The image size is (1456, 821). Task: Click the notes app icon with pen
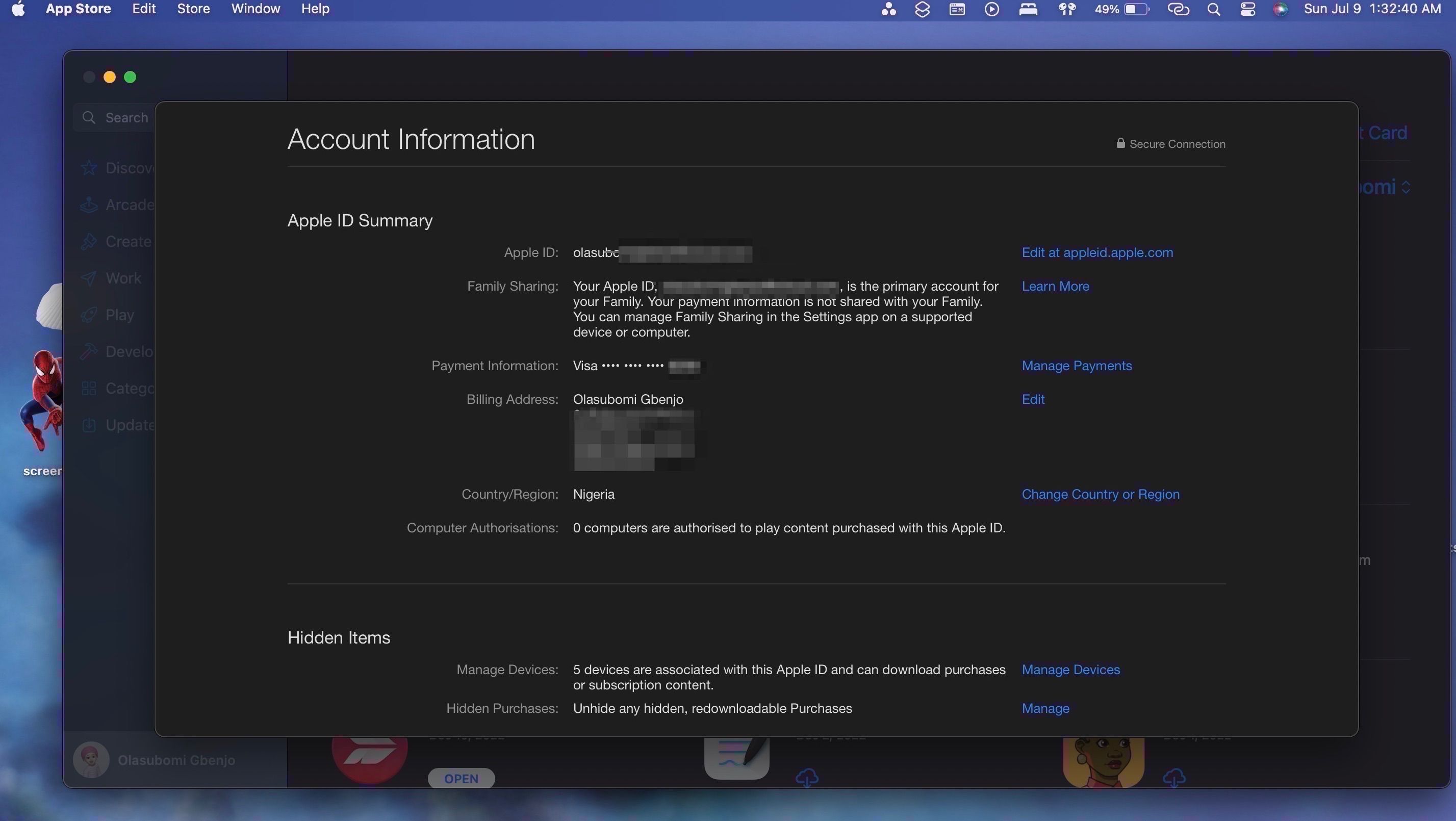(736, 757)
